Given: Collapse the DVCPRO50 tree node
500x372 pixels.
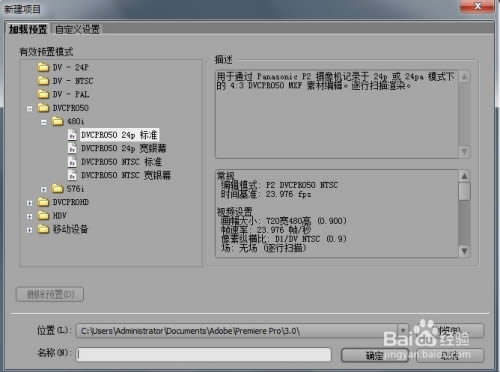Looking at the screenshot, I should (30, 109).
